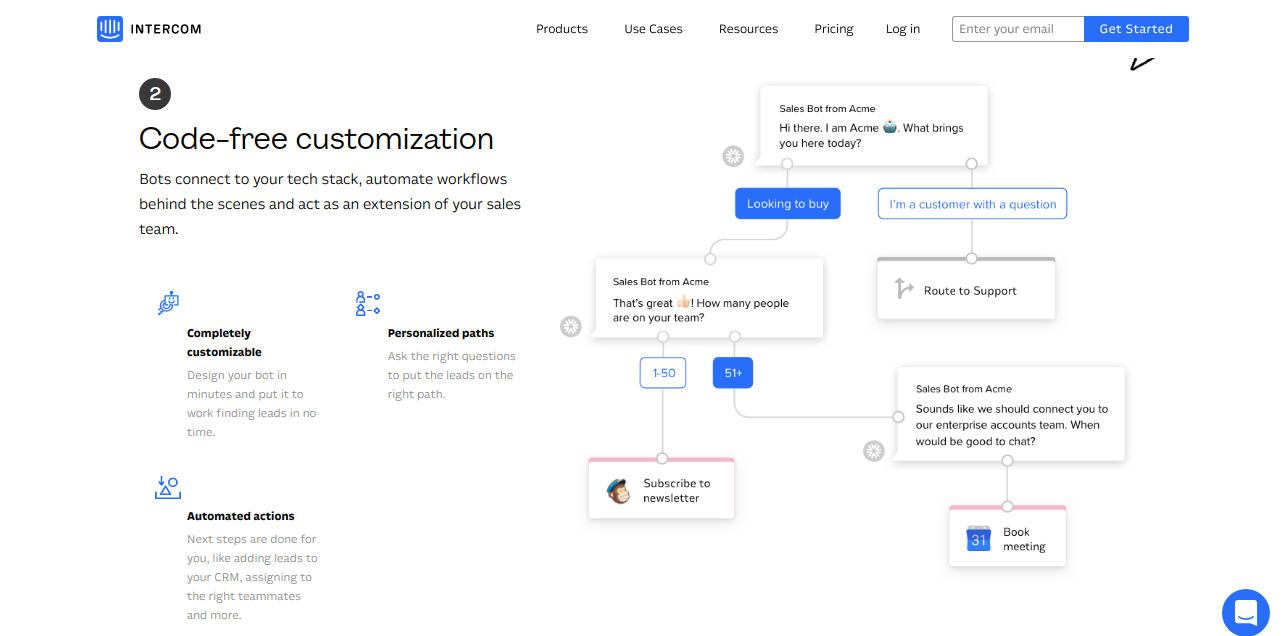Click the Get Started button

click(1136, 29)
